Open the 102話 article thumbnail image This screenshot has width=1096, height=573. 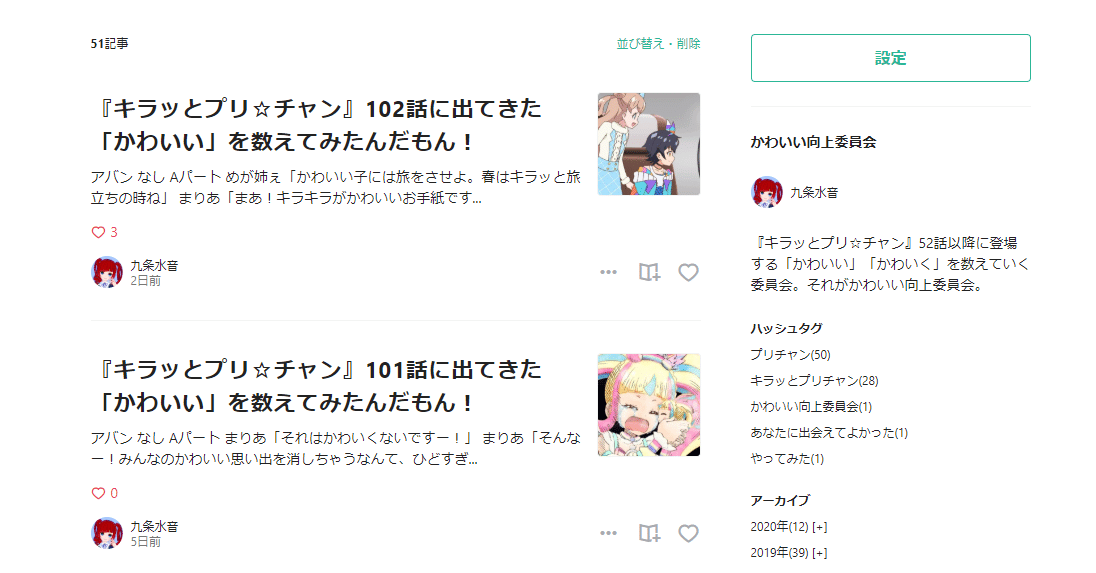(x=649, y=144)
